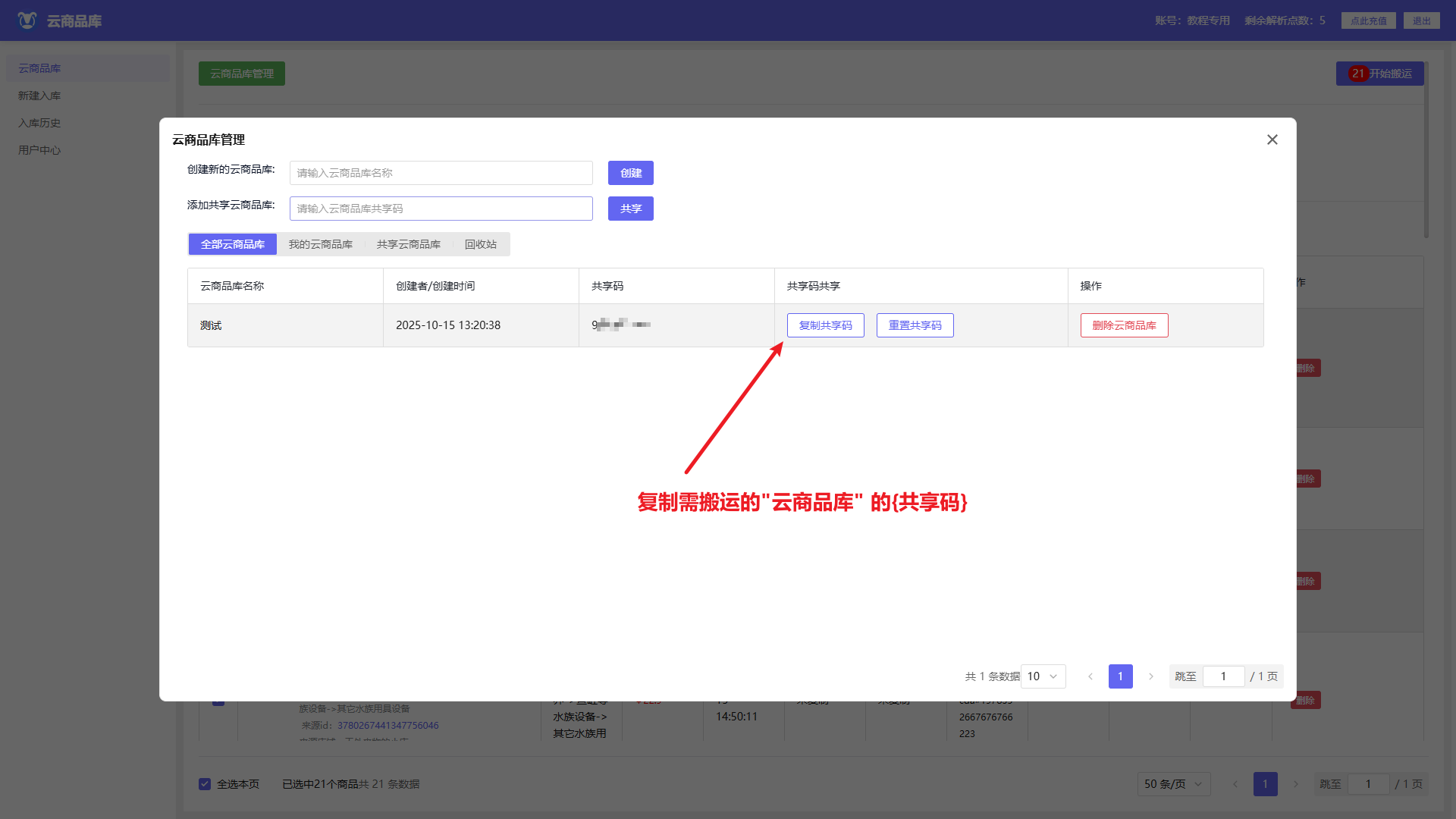Select the 全部云商品库 tab

click(233, 244)
